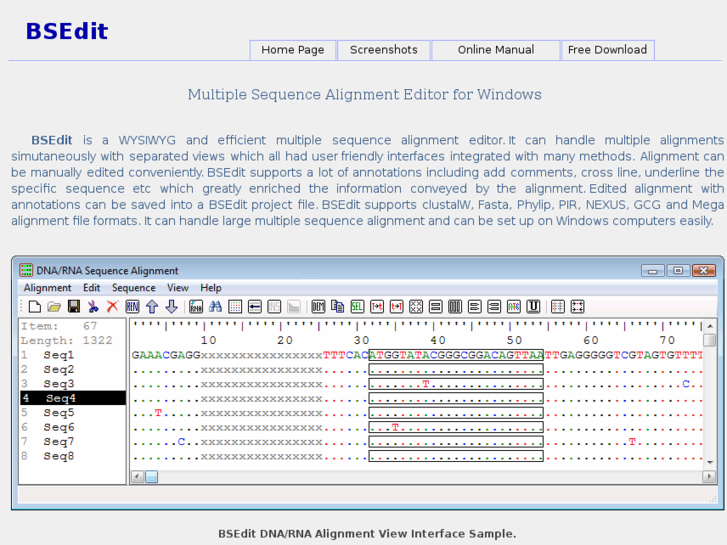Click the dotted grid toolbar icon
The width and height of the screenshot is (727, 545).
[235, 307]
